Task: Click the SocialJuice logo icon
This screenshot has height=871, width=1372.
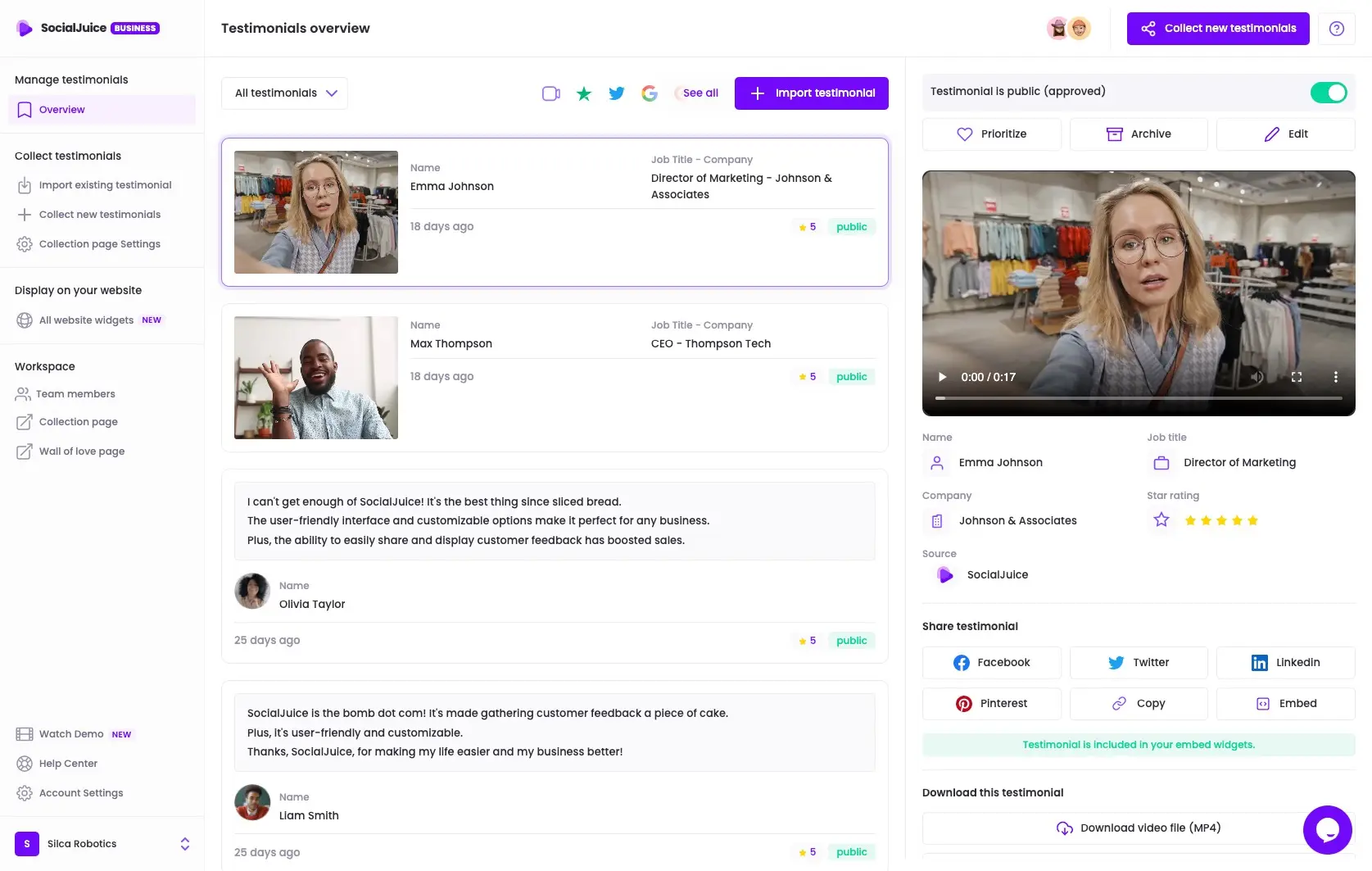Action: point(25,28)
